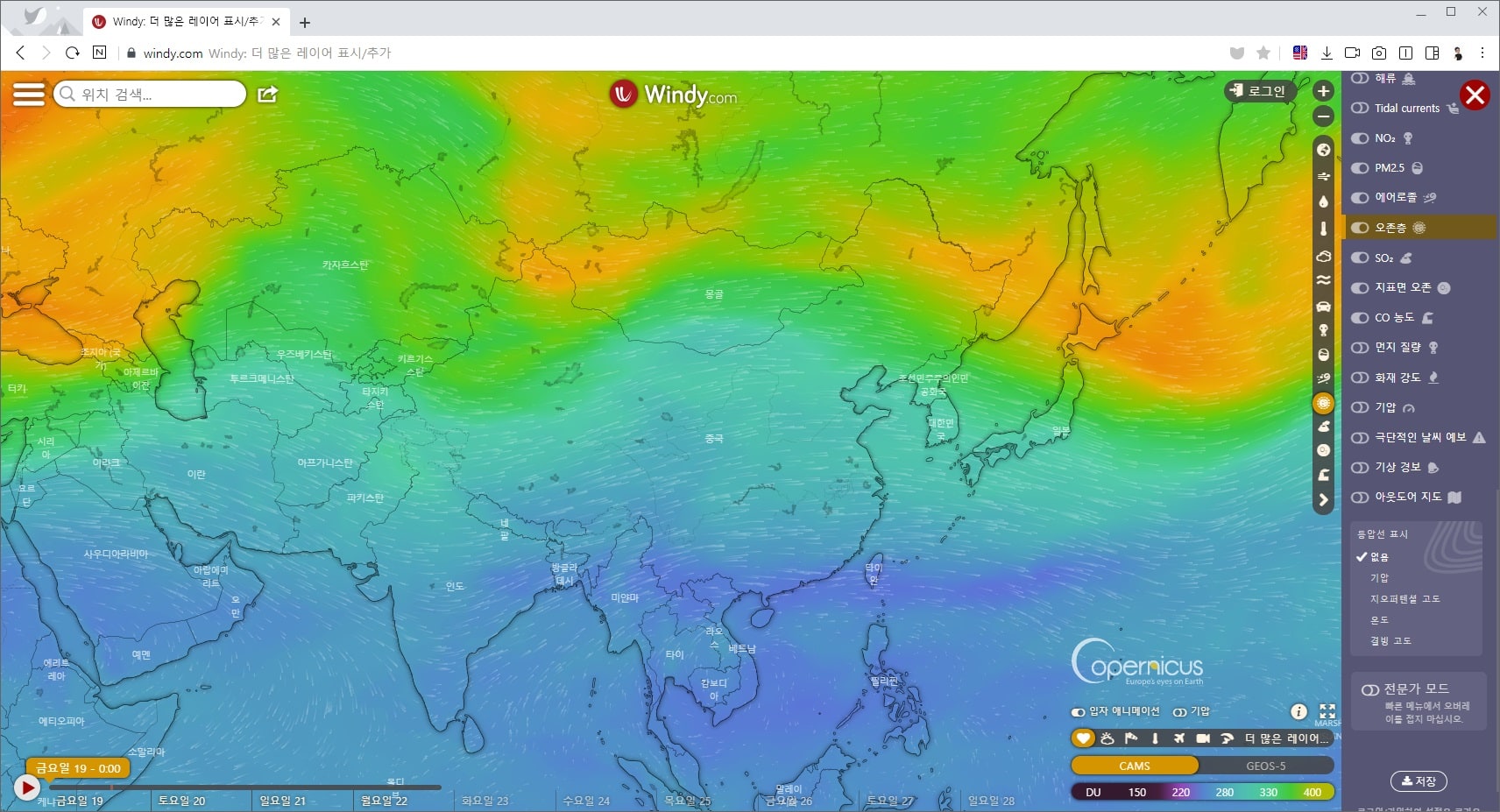This screenshot has height=812, width=1500.
Task: Open the 더 많은 레이어 menu
Action: [x=1287, y=738]
